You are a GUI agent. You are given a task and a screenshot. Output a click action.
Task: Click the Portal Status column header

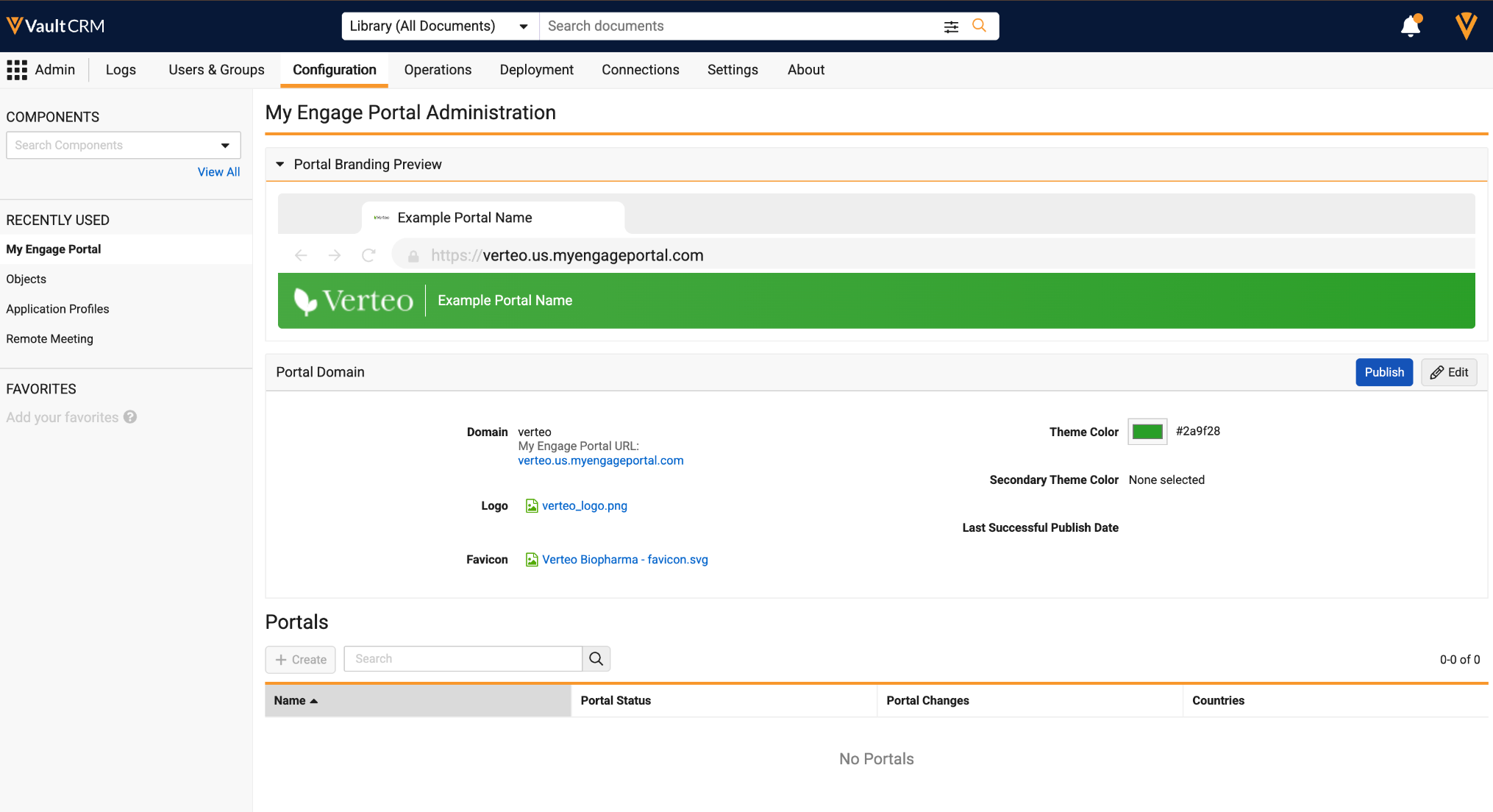[x=724, y=701]
